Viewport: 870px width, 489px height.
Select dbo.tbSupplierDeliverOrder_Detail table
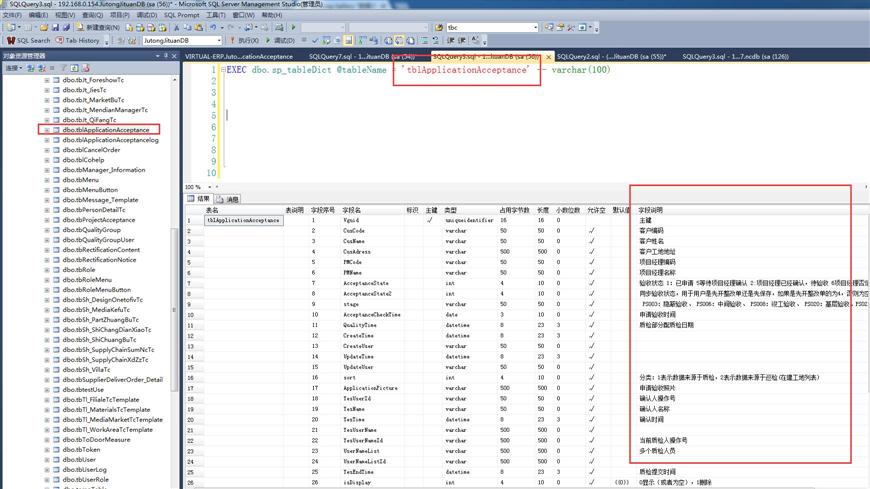click(113, 380)
